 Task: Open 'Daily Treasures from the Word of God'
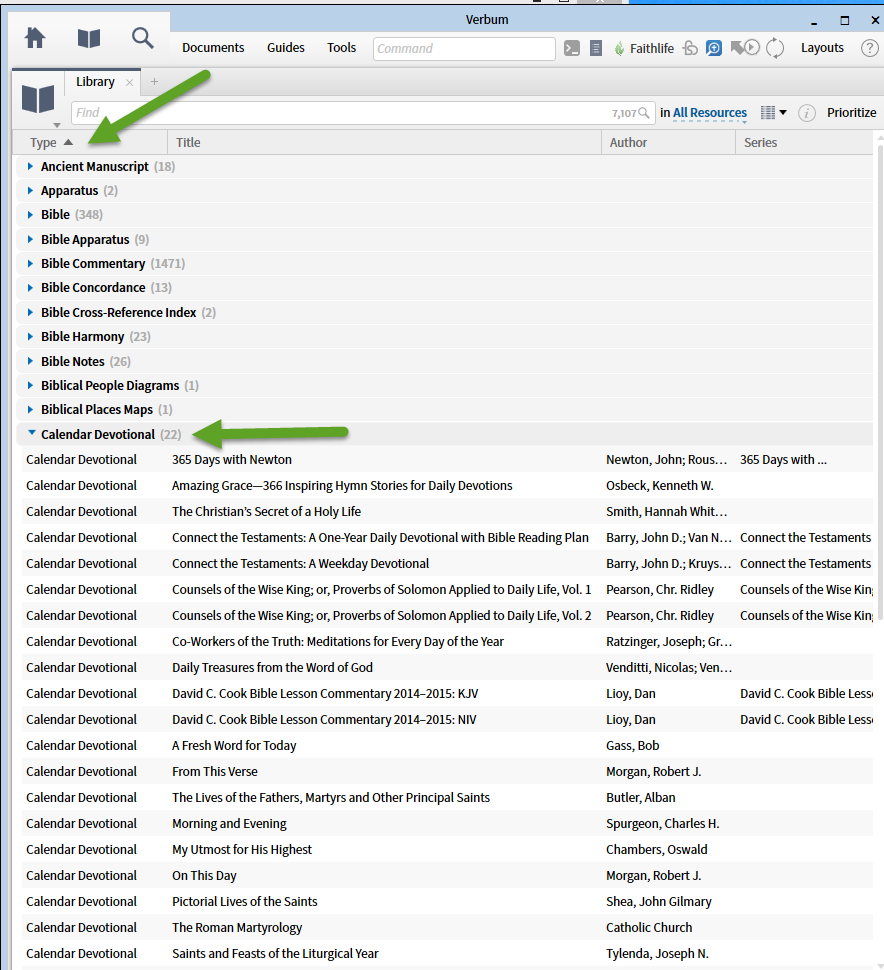pos(272,667)
